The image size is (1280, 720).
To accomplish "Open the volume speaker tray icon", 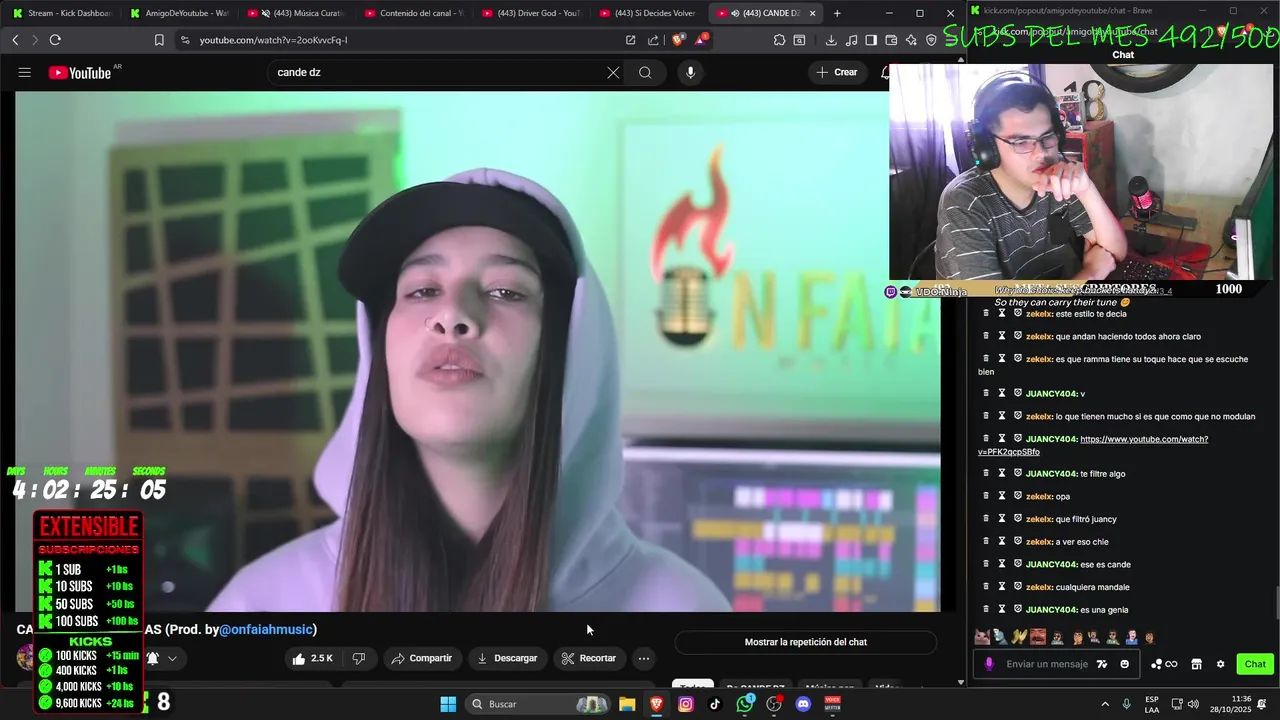I will (x=1193, y=704).
